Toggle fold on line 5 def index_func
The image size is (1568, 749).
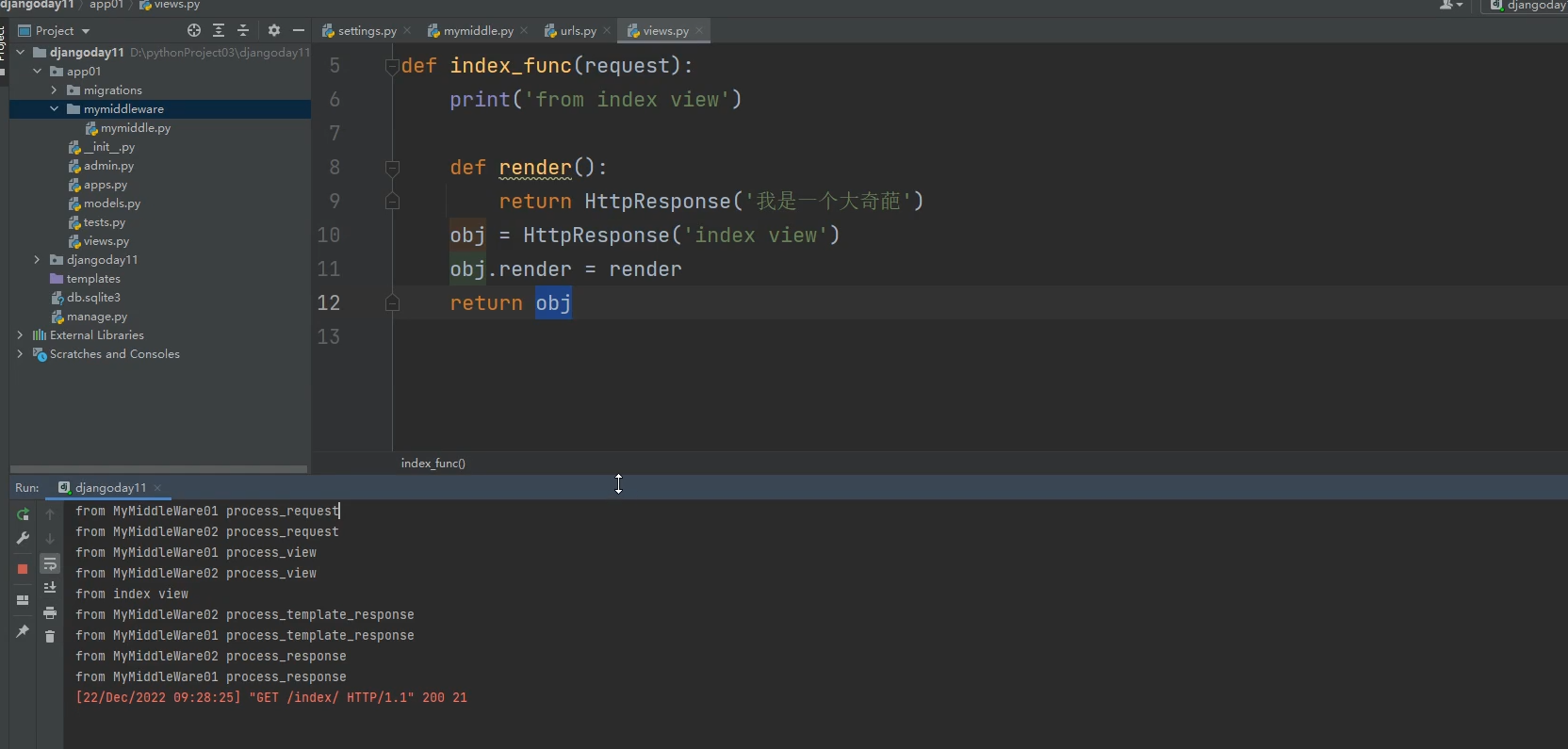[392, 66]
